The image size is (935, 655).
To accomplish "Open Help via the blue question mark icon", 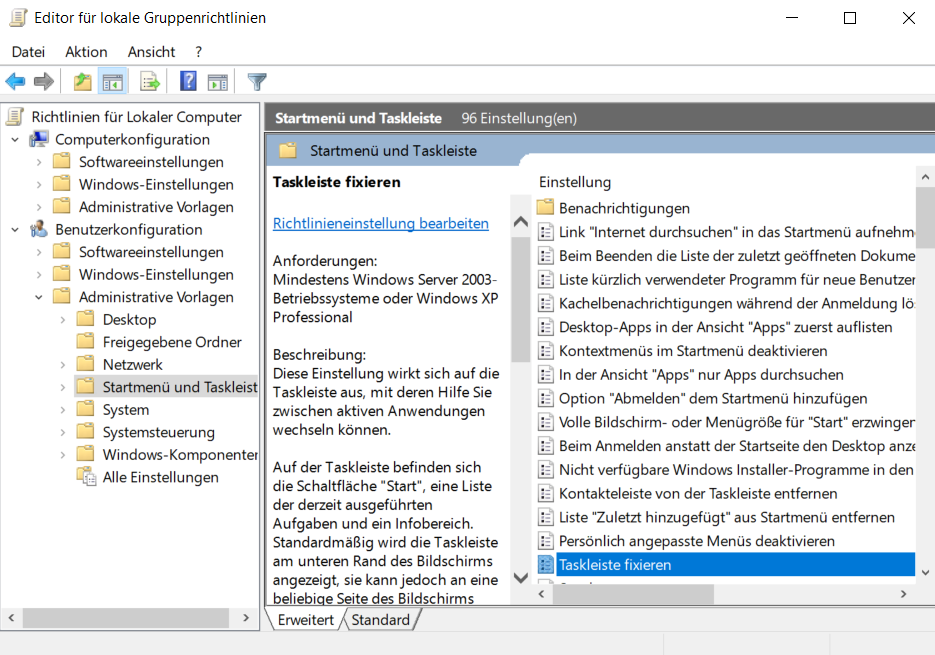I will pos(188,82).
